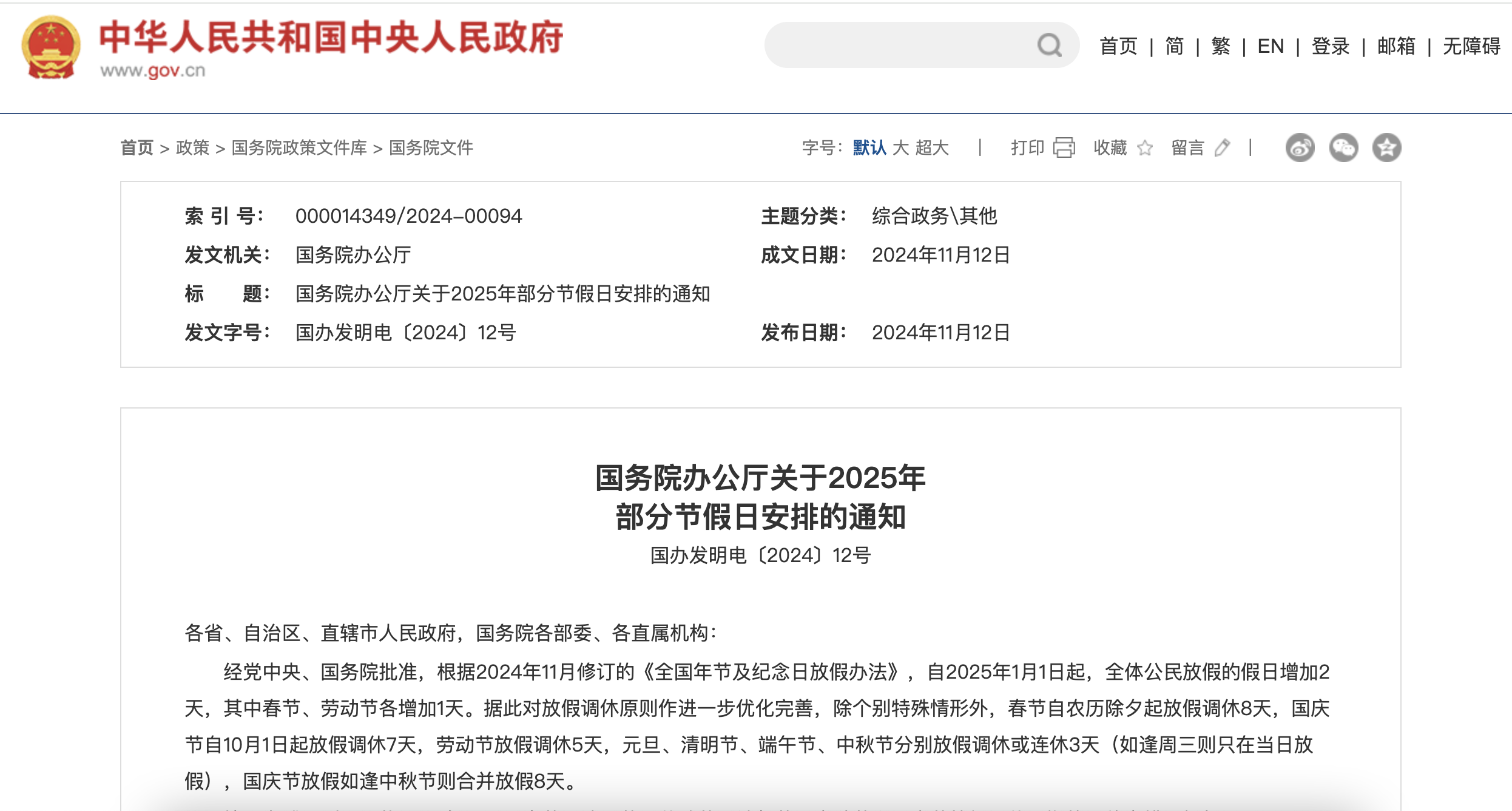The image size is (1512, 811).
Task: Click the national emblem logo
Action: point(51,47)
